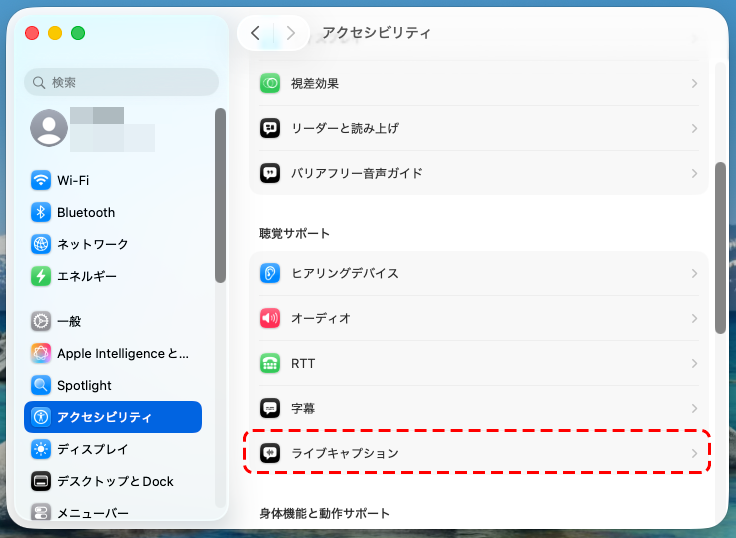Expand the ライブキャプション row chevron

click(694, 453)
